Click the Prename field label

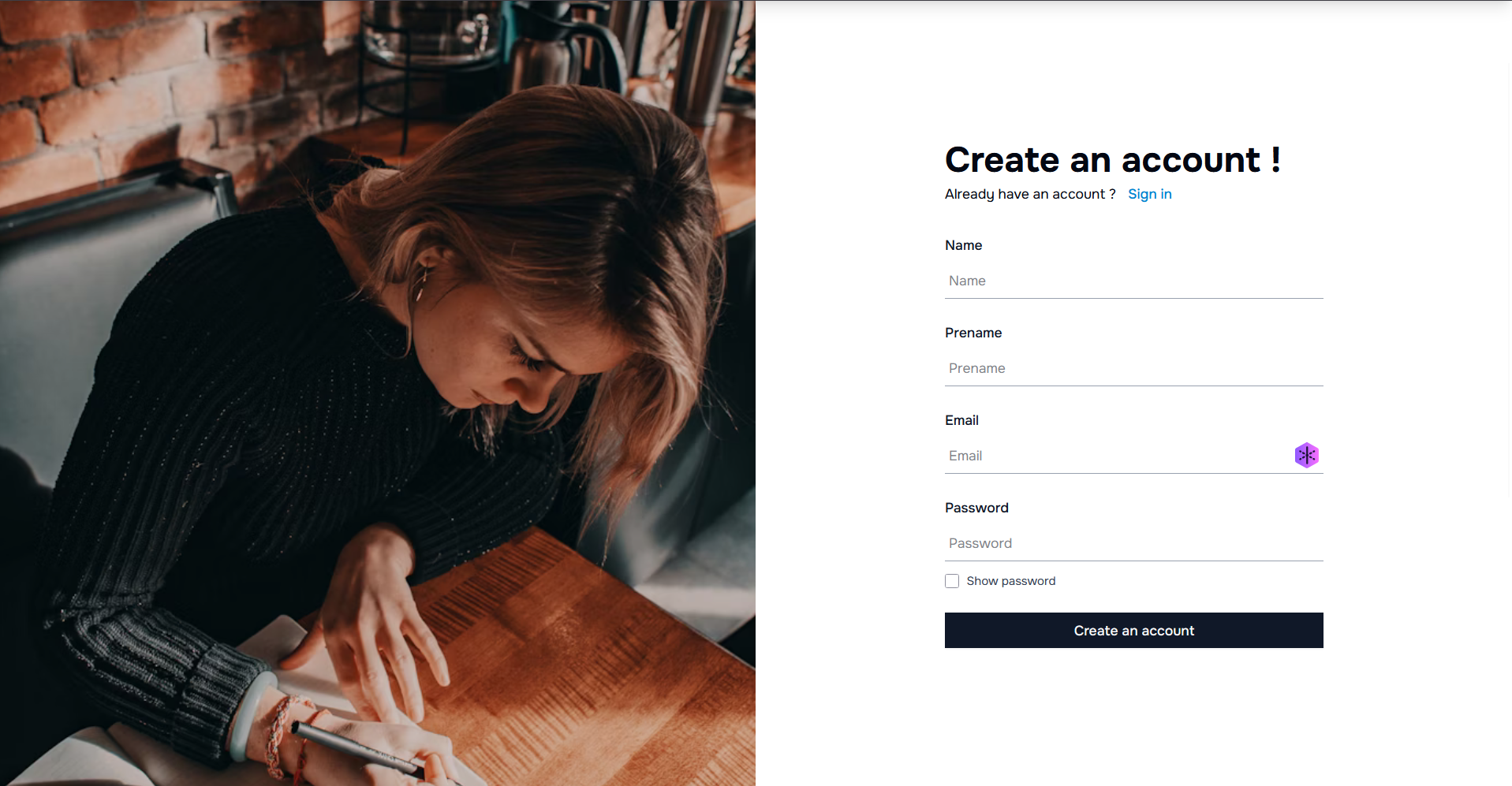click(x=973, y=333)
